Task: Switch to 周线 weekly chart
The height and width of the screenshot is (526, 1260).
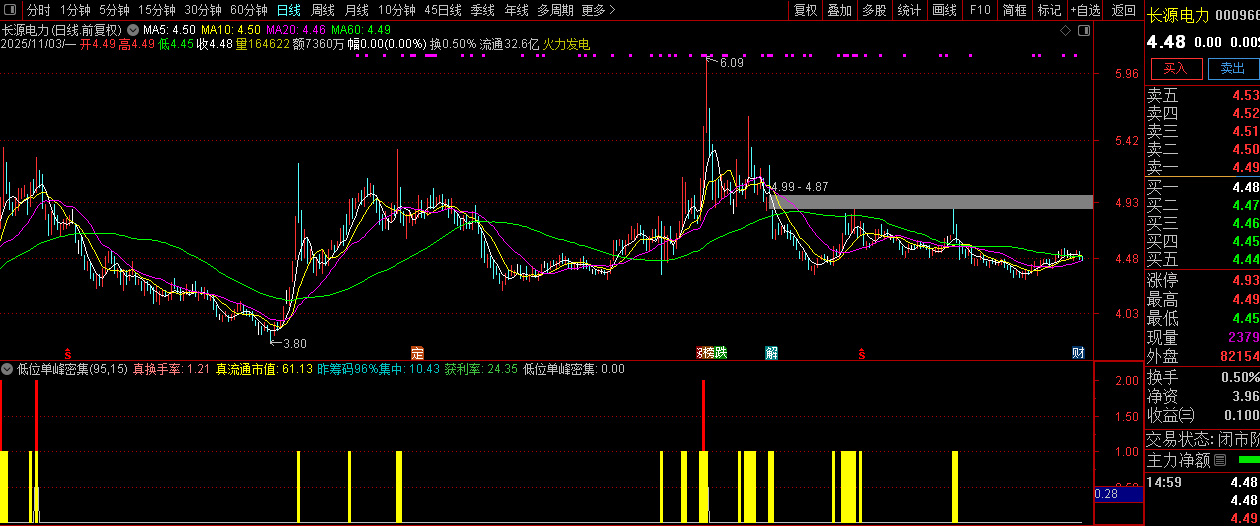Action: tap(323, 10)
